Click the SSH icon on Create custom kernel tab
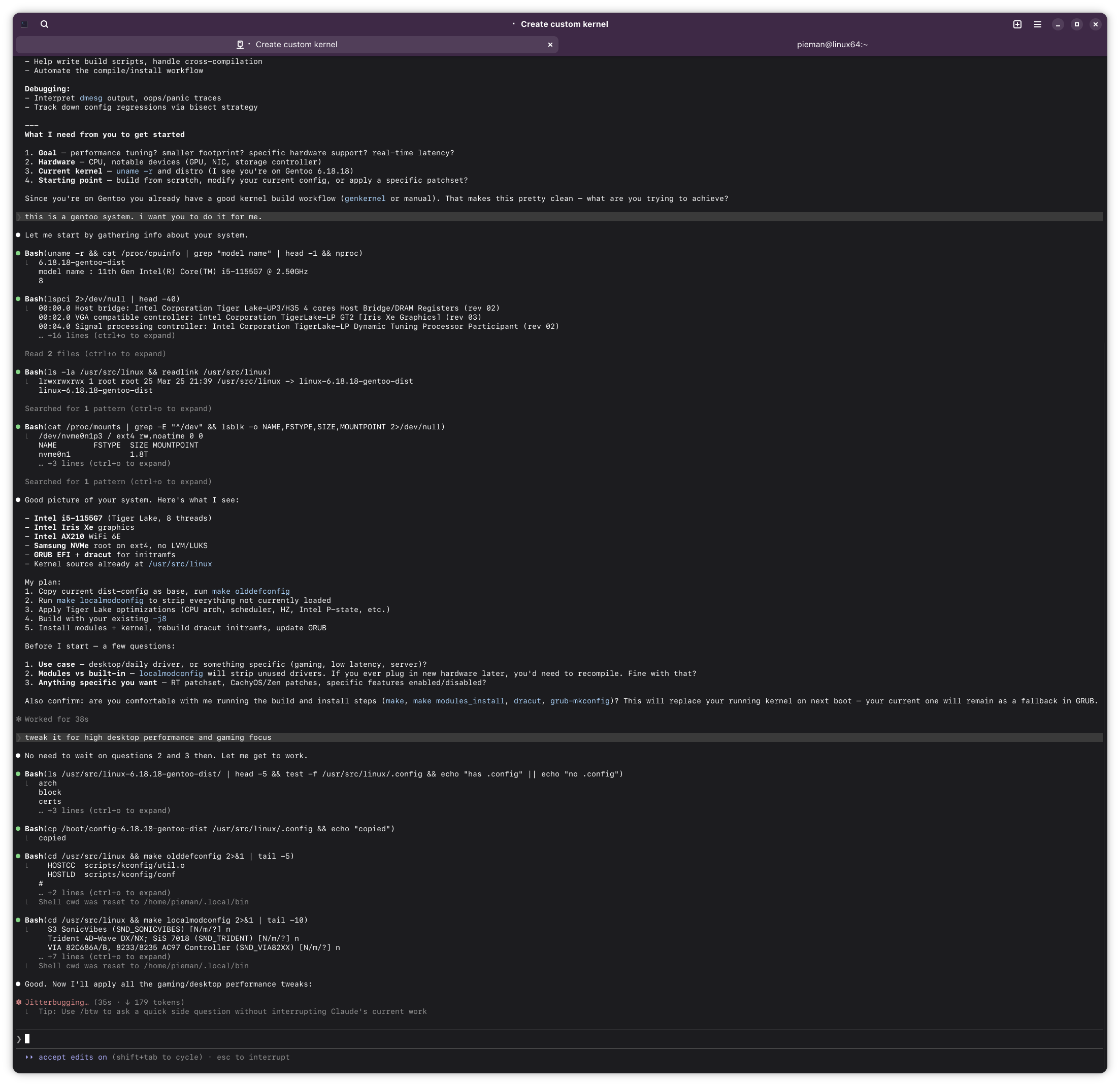The width and height of the screenshot is (1120, 1086). [x=241, y=45]
